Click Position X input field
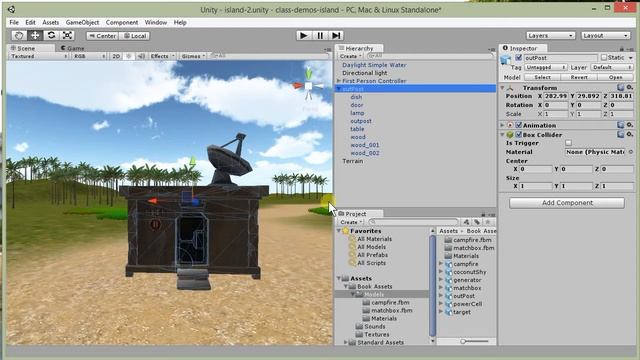The height and width of the screenshot is (360, 640). (x=556, y=96)
